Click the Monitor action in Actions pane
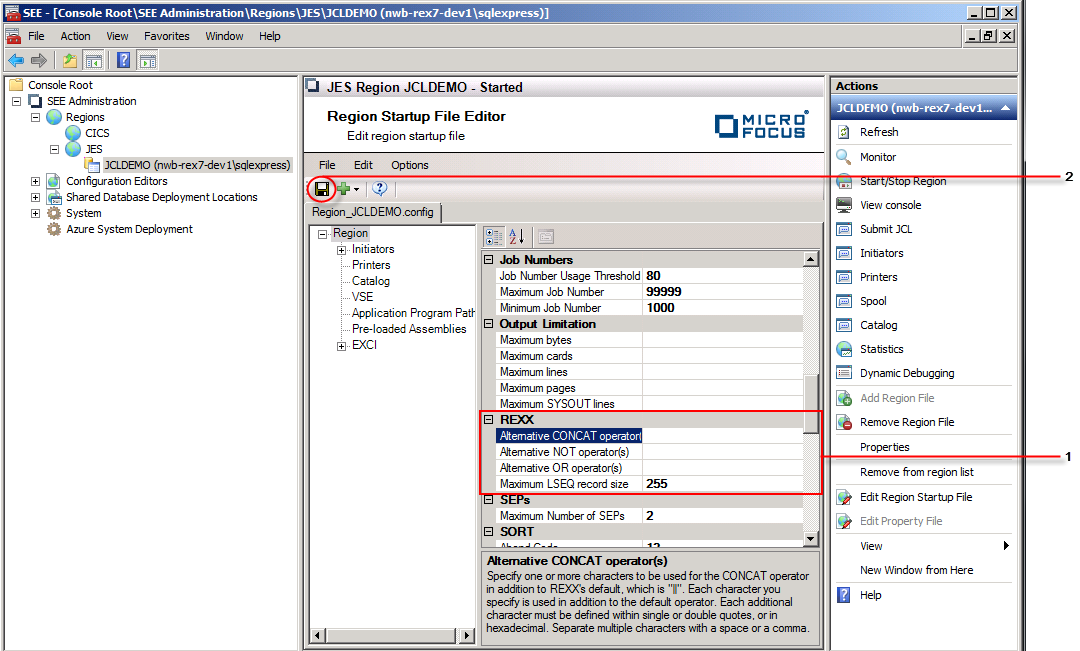The width and height of the screenshot is (1080, 651). point(877,157)
